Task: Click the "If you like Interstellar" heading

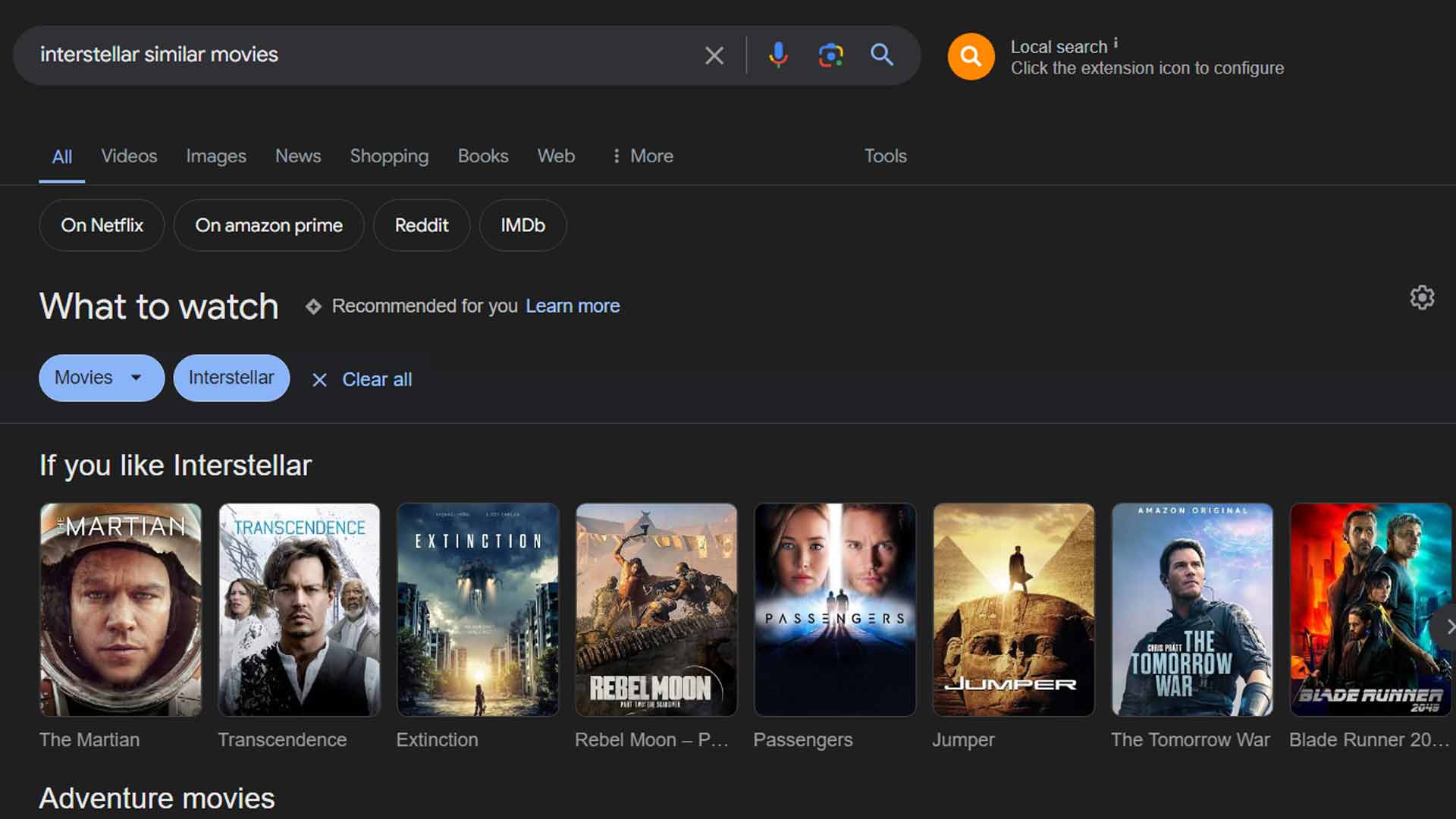Action: (175, 466)
